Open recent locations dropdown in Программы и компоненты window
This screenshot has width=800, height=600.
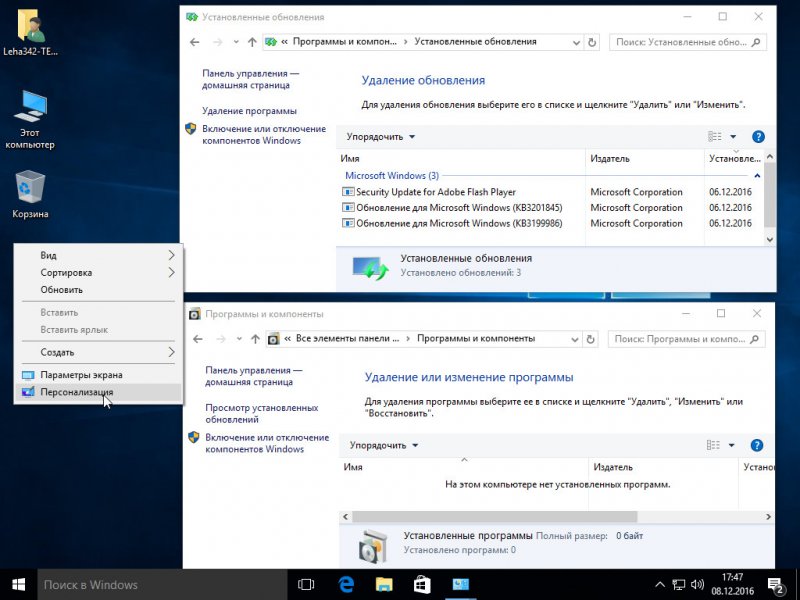(239, 339)
